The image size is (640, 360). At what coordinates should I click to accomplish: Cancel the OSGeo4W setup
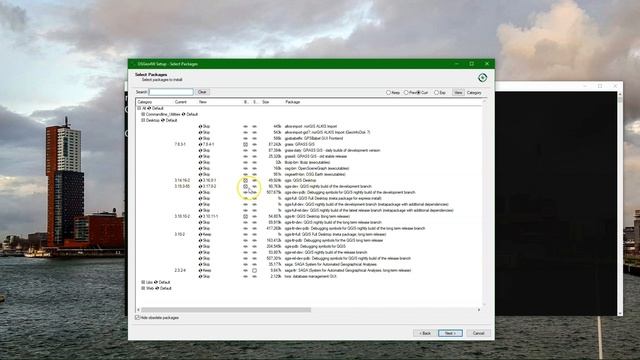click(478, 333)
